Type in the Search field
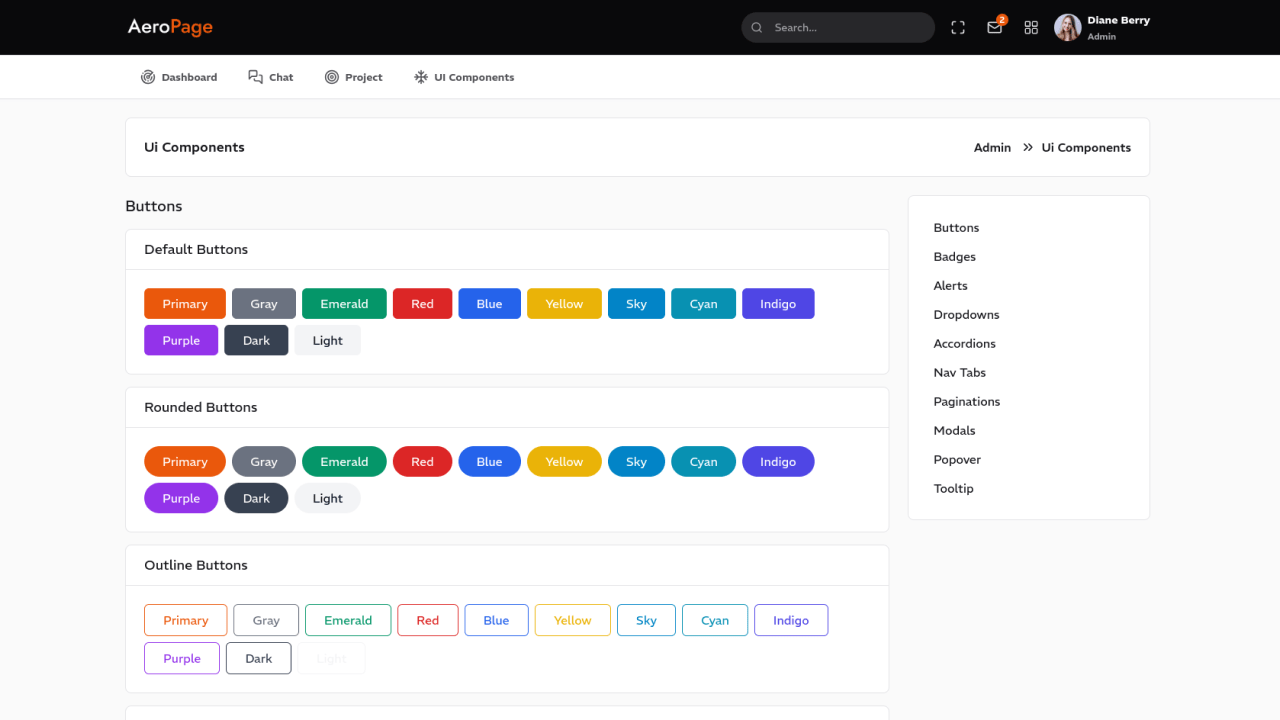Viewport: 1280px width, 720px height. (848, 28)
